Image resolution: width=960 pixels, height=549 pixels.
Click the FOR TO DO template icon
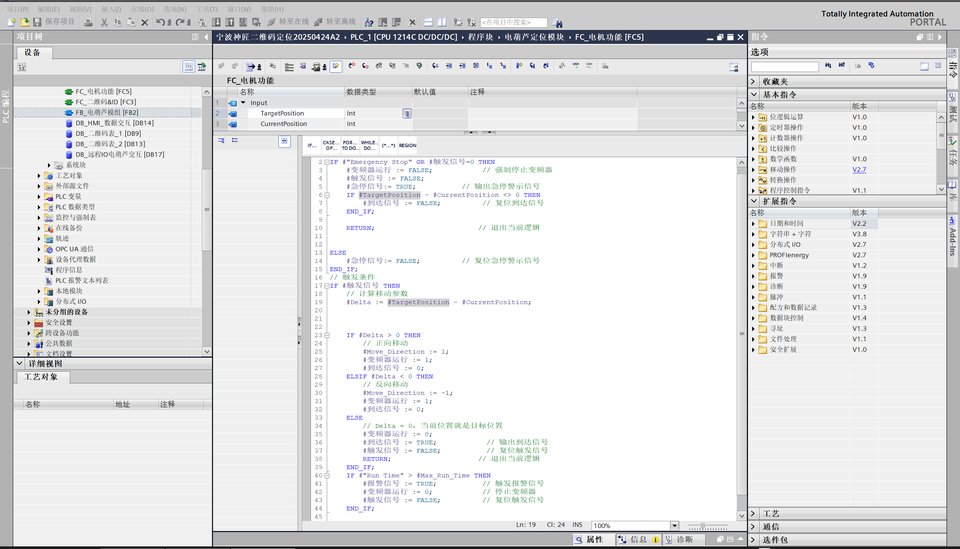349,145
